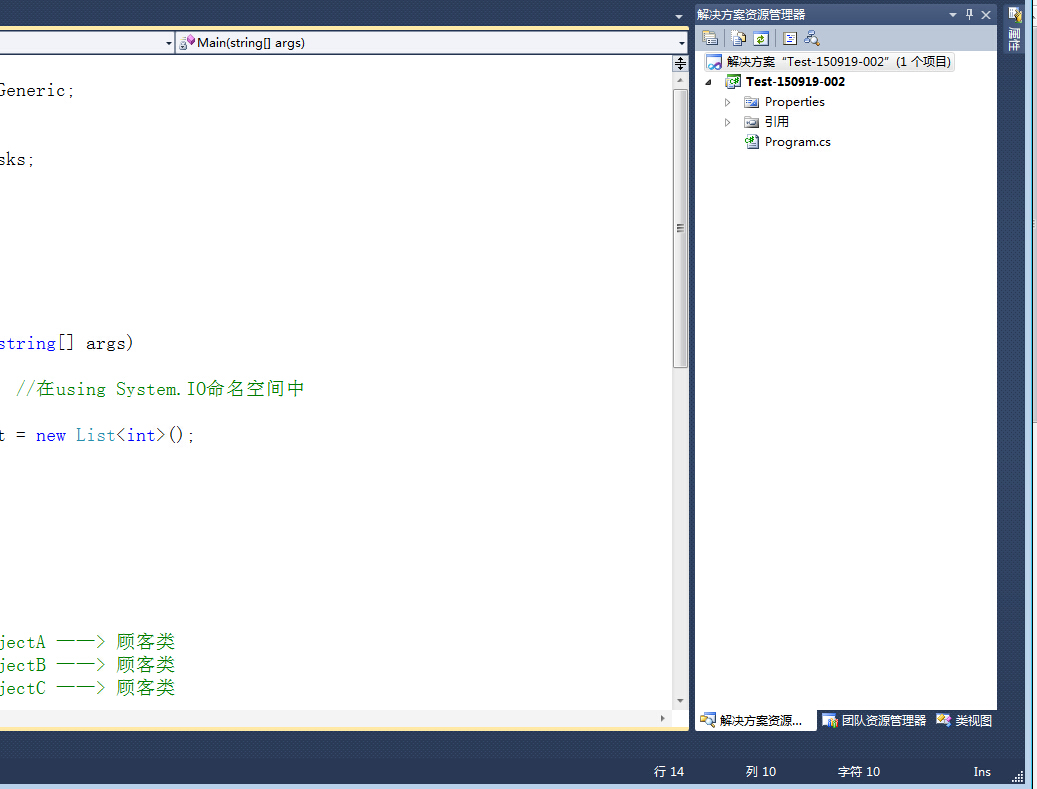The width and height of the screenshot is (1037, 789).
Task: Expand the 引用 references node
Action: pos(727,122)
